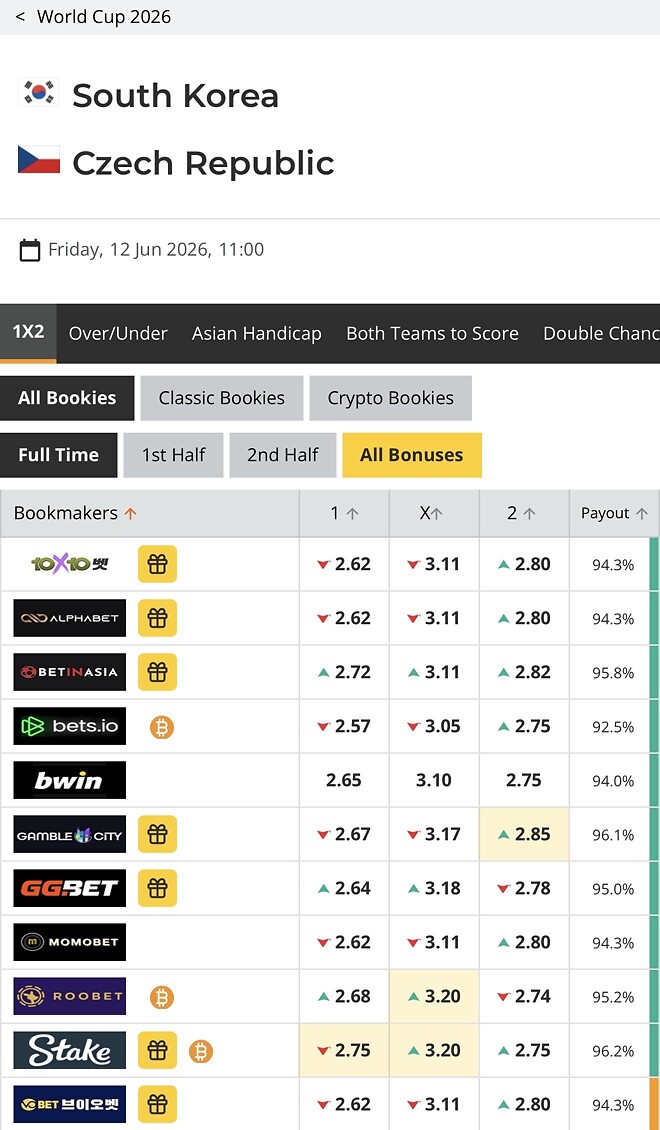Click the Stake bitcoin icon
Screen dimensions: 660x1130
pos(201,1051)
